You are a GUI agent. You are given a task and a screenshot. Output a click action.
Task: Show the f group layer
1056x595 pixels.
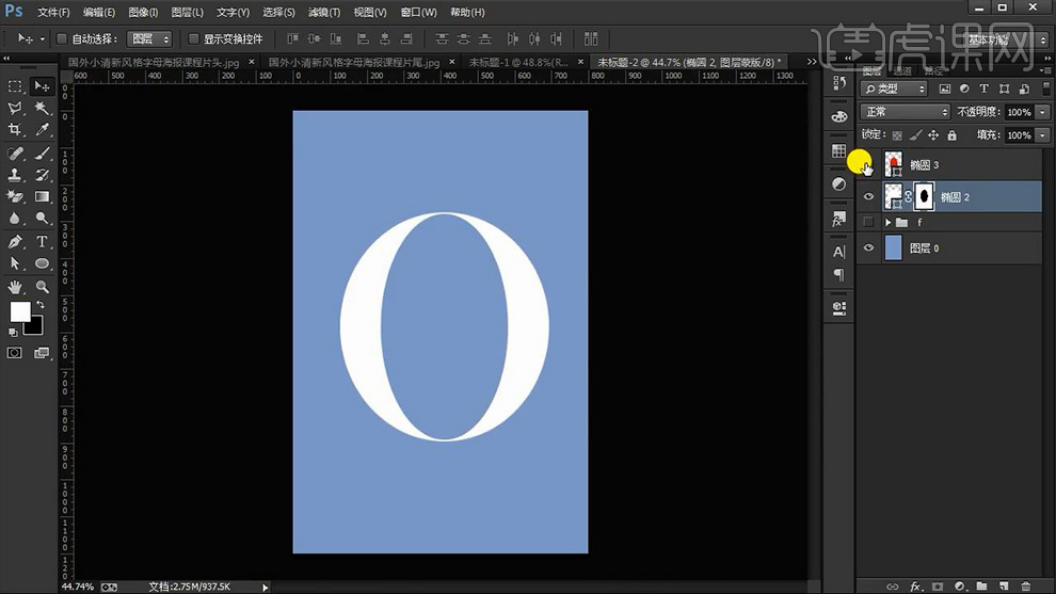click(x=869, y=222)
